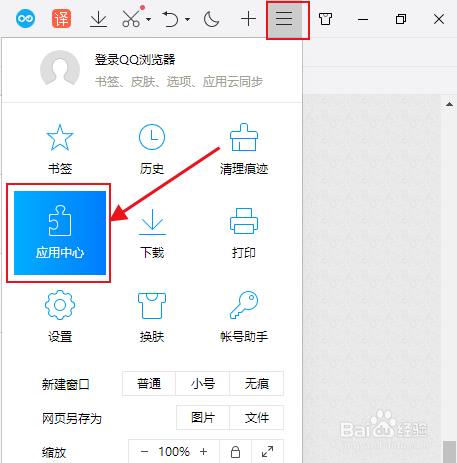The width and height of the screenshot is (457, 463).
Task: Open the hamburger main menu
Action: click(284, 19)
